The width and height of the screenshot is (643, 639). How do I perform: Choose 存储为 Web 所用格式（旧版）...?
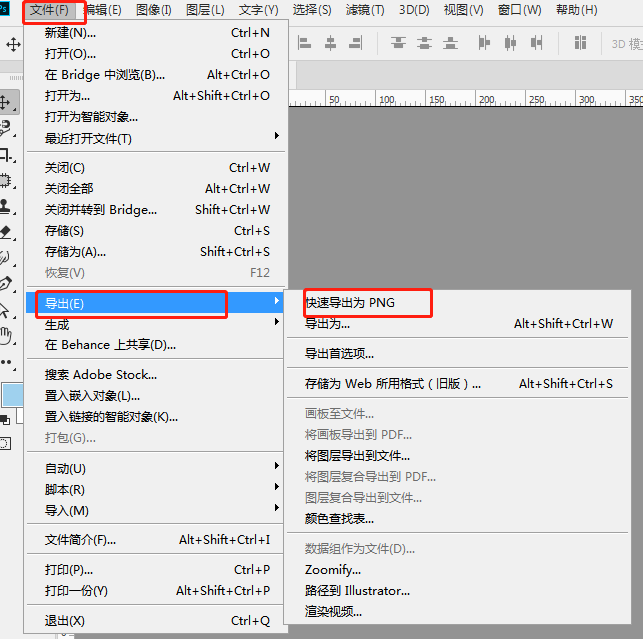[x=458, y=383]
